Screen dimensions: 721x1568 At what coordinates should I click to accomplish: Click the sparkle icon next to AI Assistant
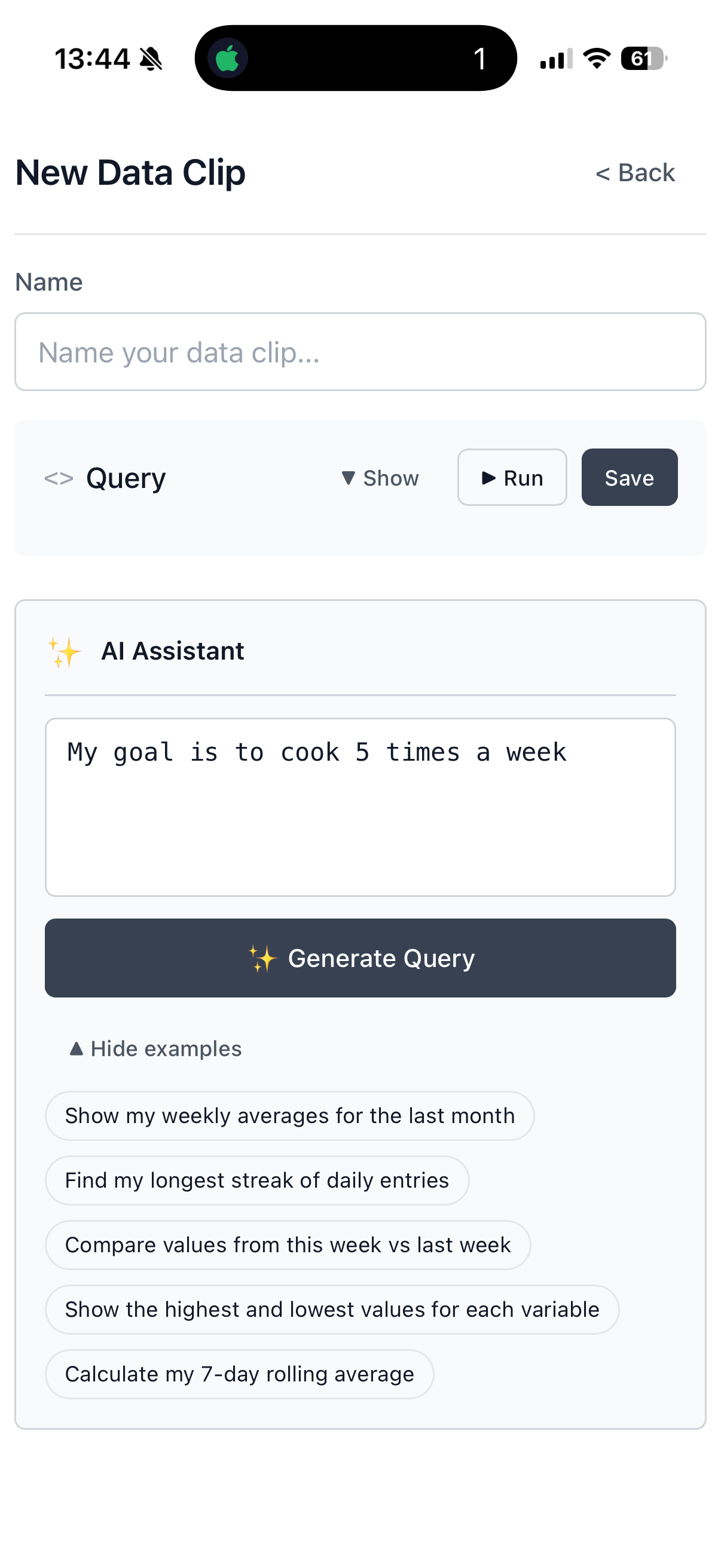click(65, 652)
